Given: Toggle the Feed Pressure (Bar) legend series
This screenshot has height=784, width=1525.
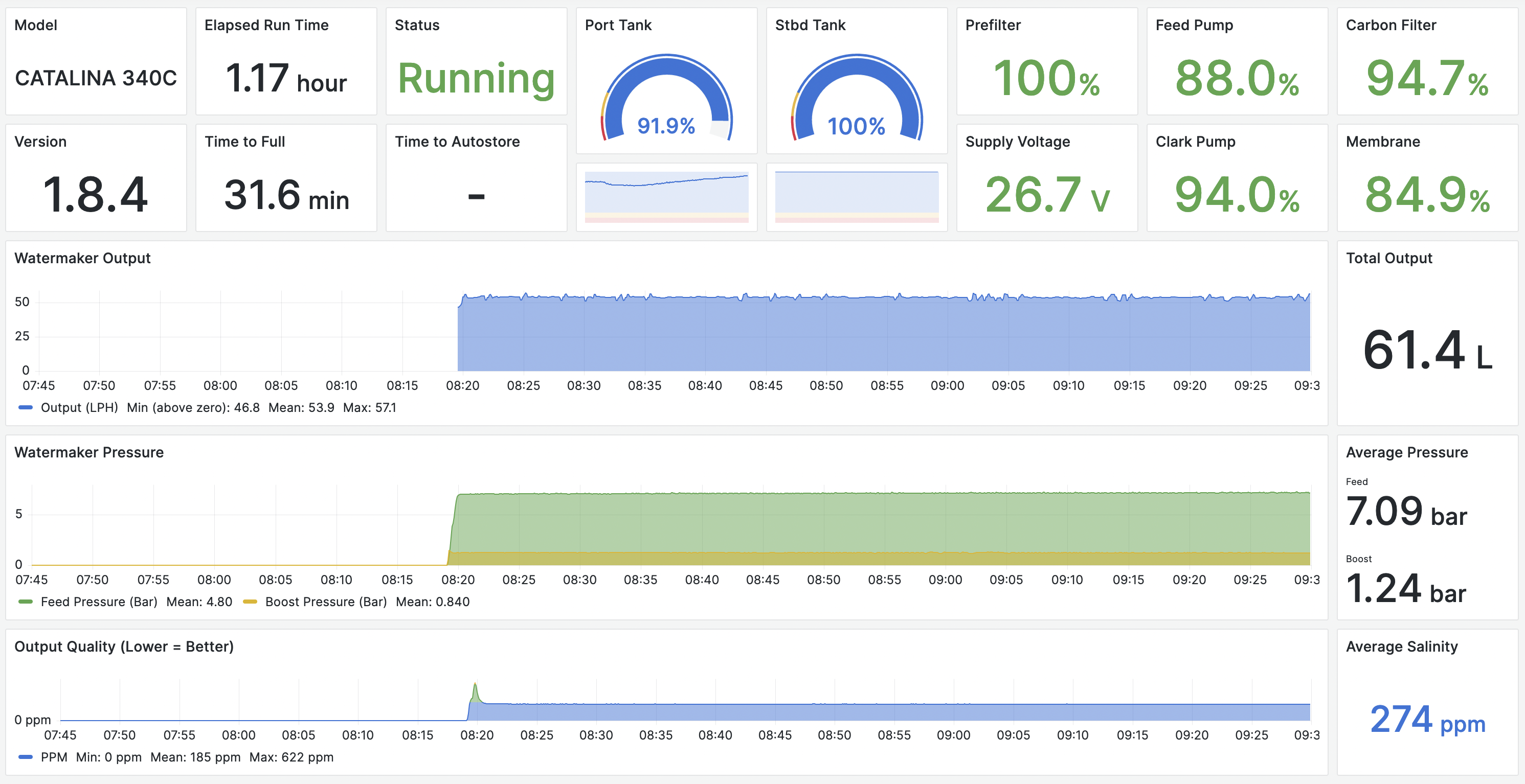Looking at the screenshot, I should [x=99, y=602].
